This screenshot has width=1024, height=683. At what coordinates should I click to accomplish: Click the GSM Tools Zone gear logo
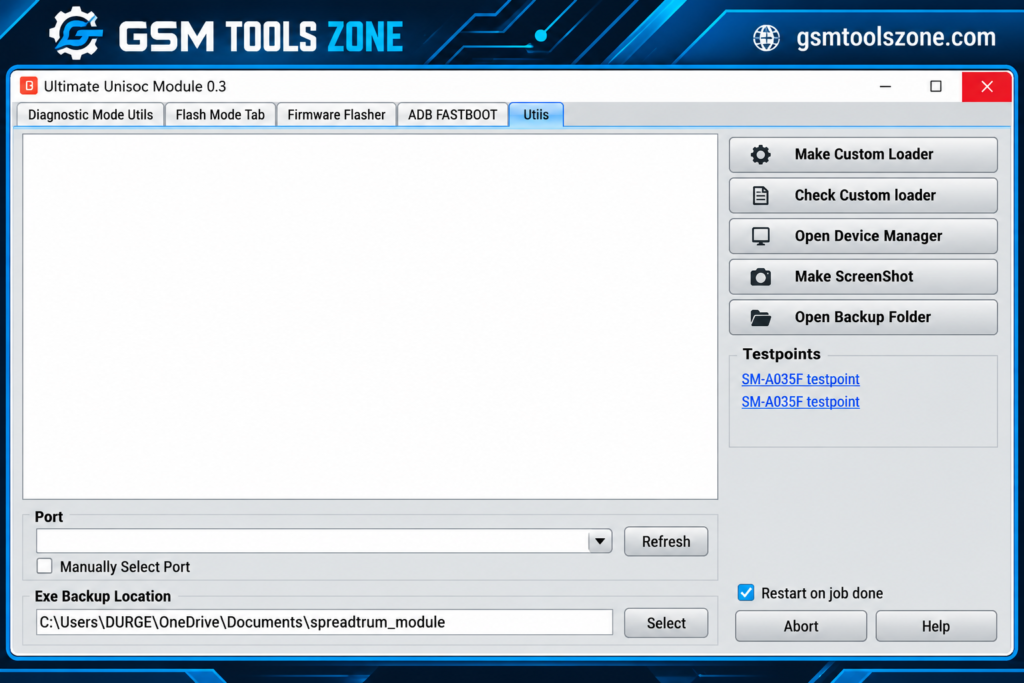[76, 33]
